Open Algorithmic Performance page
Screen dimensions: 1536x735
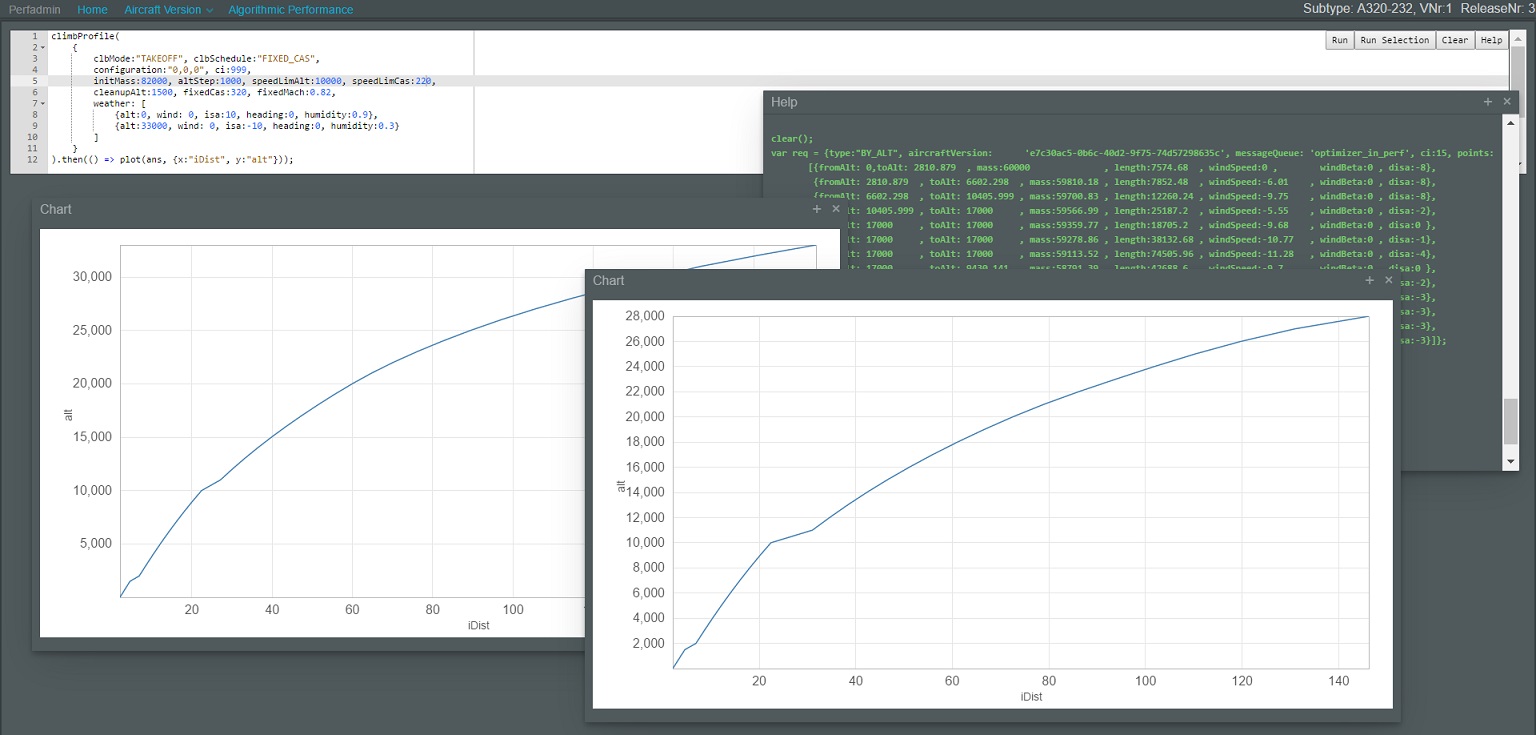click(290, 10)
